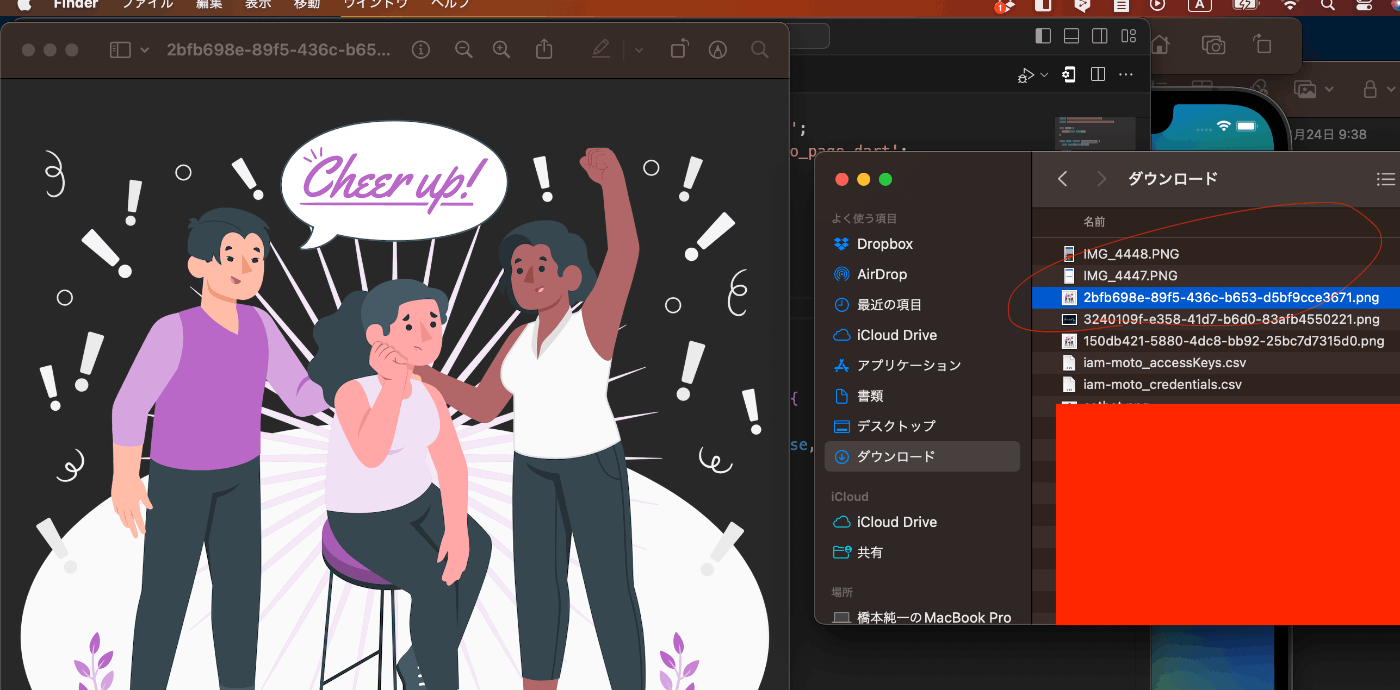
Task: Expand the run options chevron in VS Code
Action: click(x=1045, y=75)
